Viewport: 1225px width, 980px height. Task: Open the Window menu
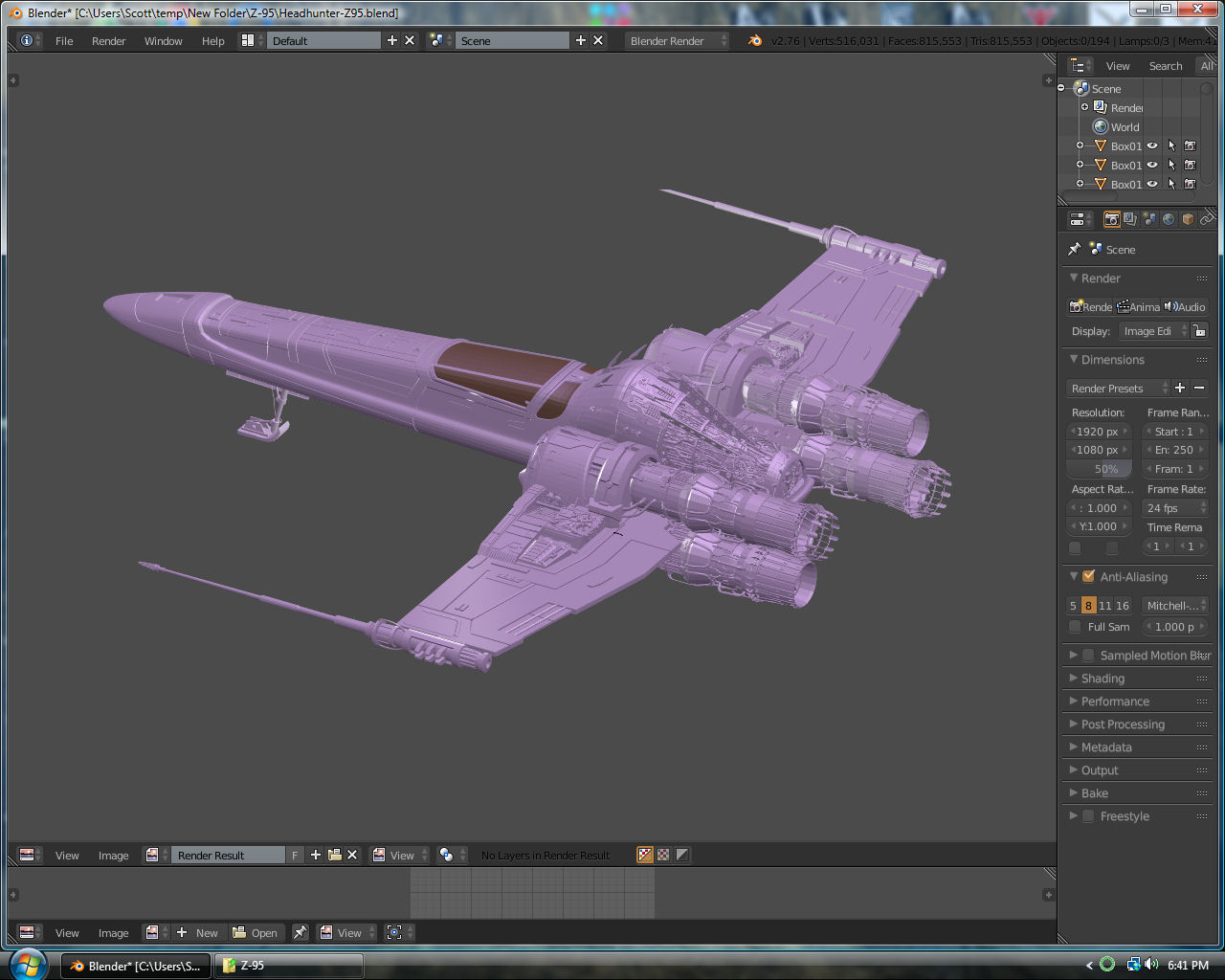coord(163,40)
